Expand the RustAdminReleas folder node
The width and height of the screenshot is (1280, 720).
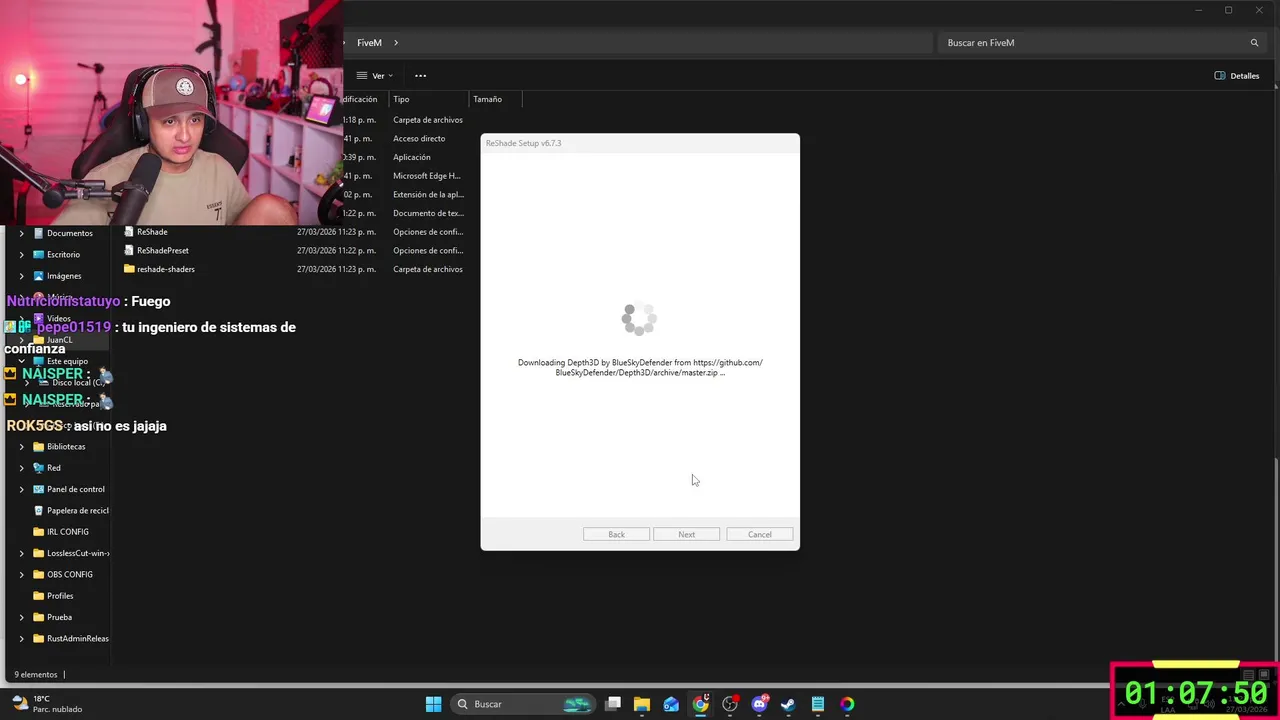(21, 638)
